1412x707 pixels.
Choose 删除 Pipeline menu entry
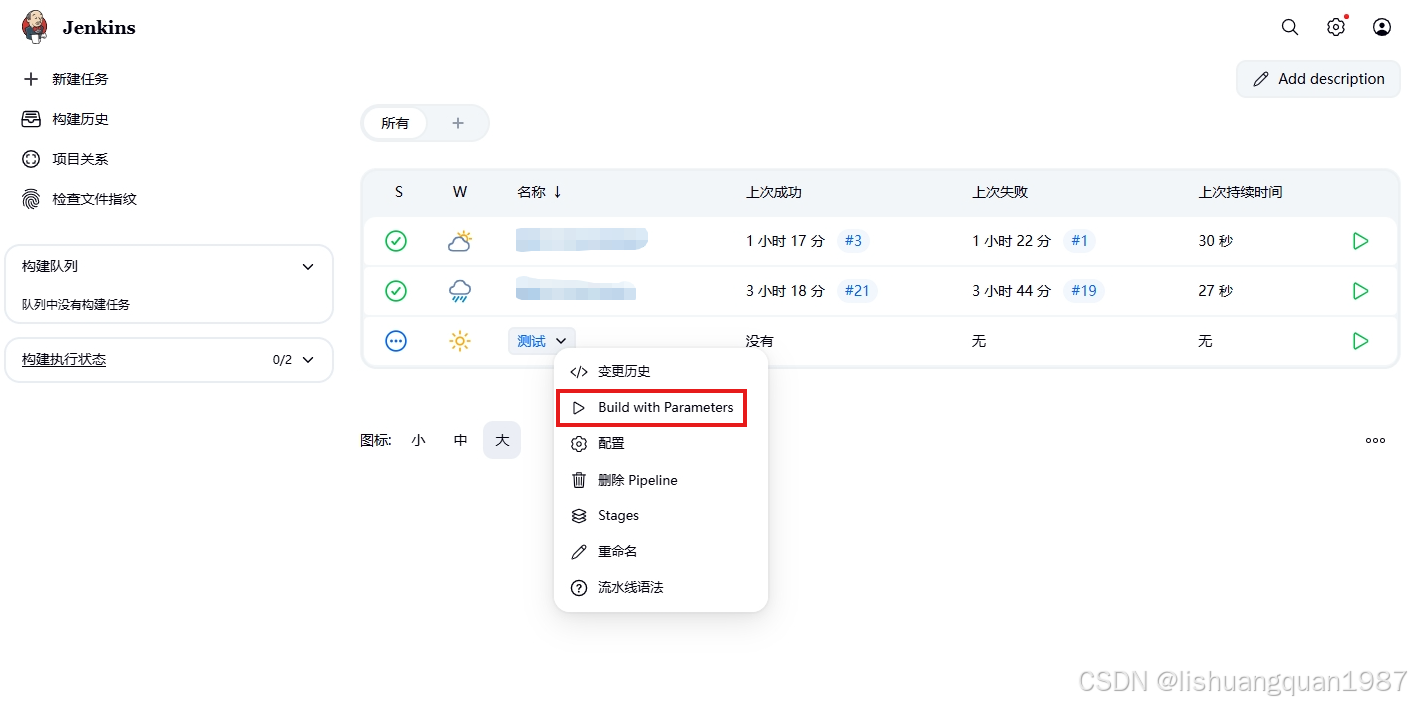(661, 480)
